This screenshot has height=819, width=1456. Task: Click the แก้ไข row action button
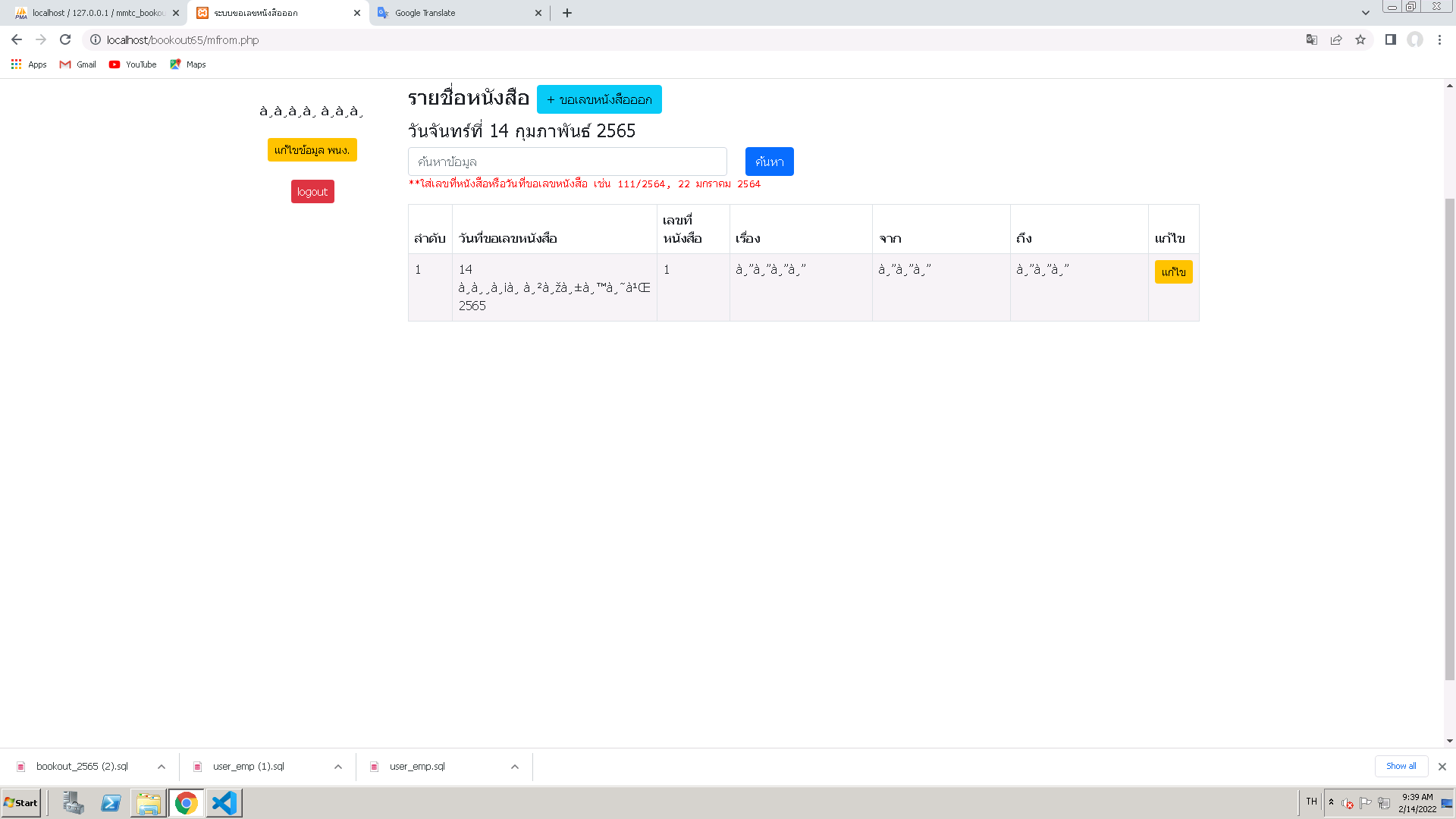pyautogui.click(x=1174, y=271)
